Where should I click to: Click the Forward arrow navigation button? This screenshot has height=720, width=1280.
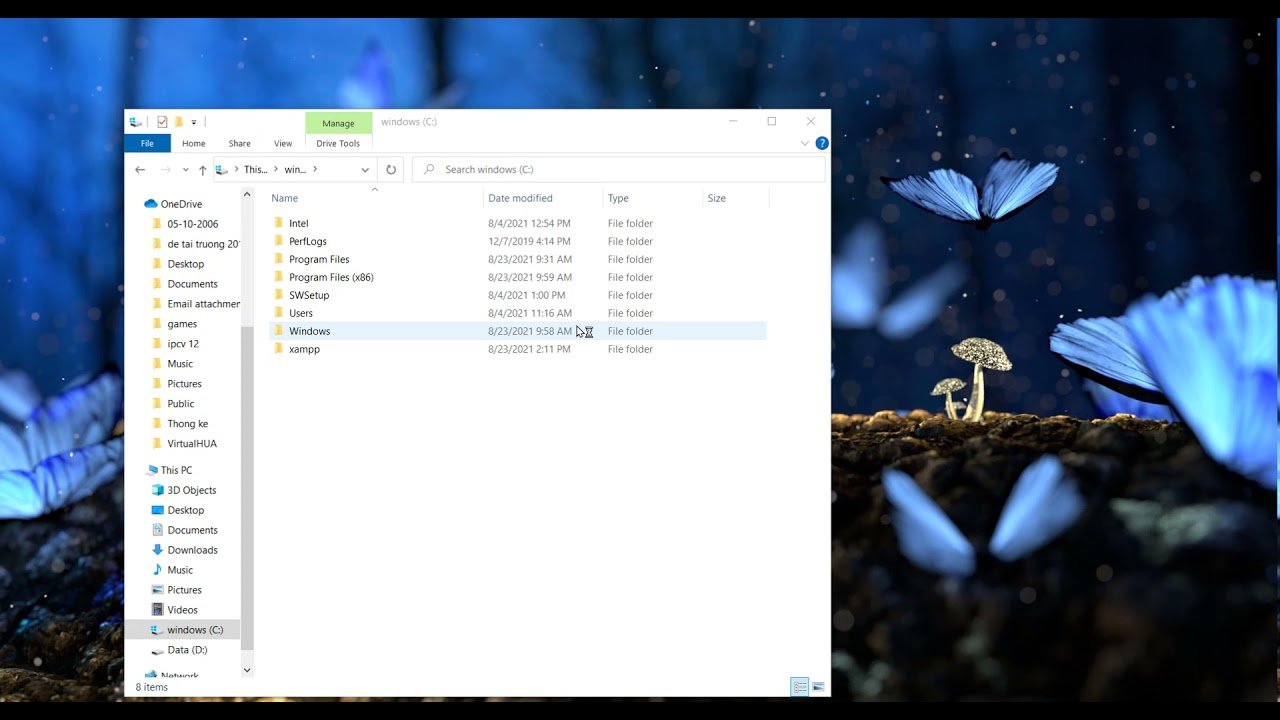166,170
